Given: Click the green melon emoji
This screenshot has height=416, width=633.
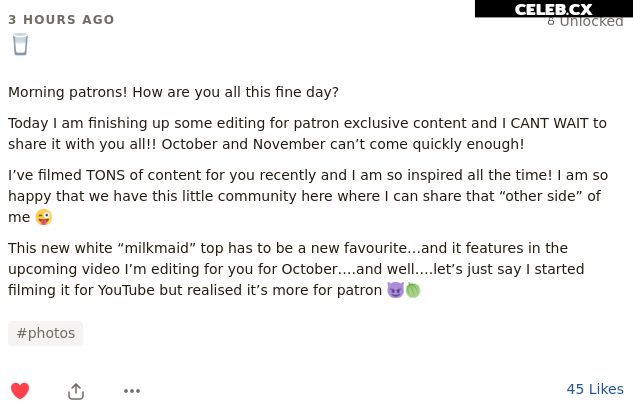Looking at the screenshot, I should tap(413, 290).
